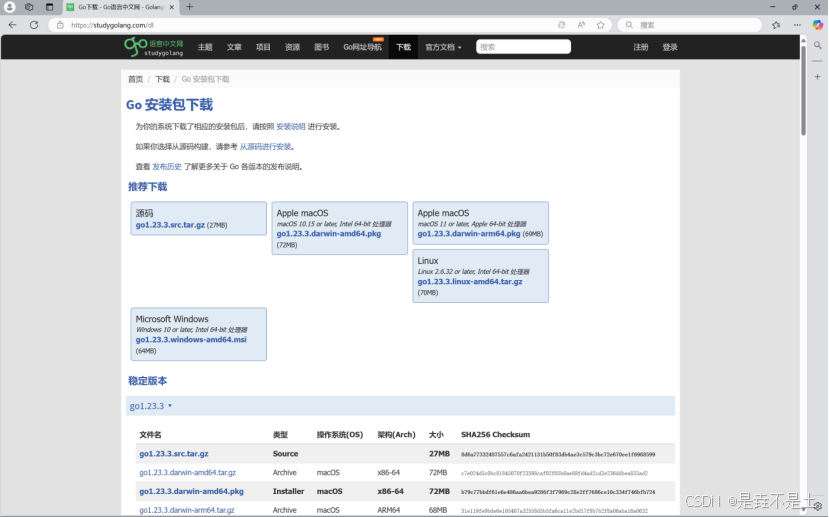Click the 稳定版本 section heading
829x517 pixels.
(x=148, y=381)
